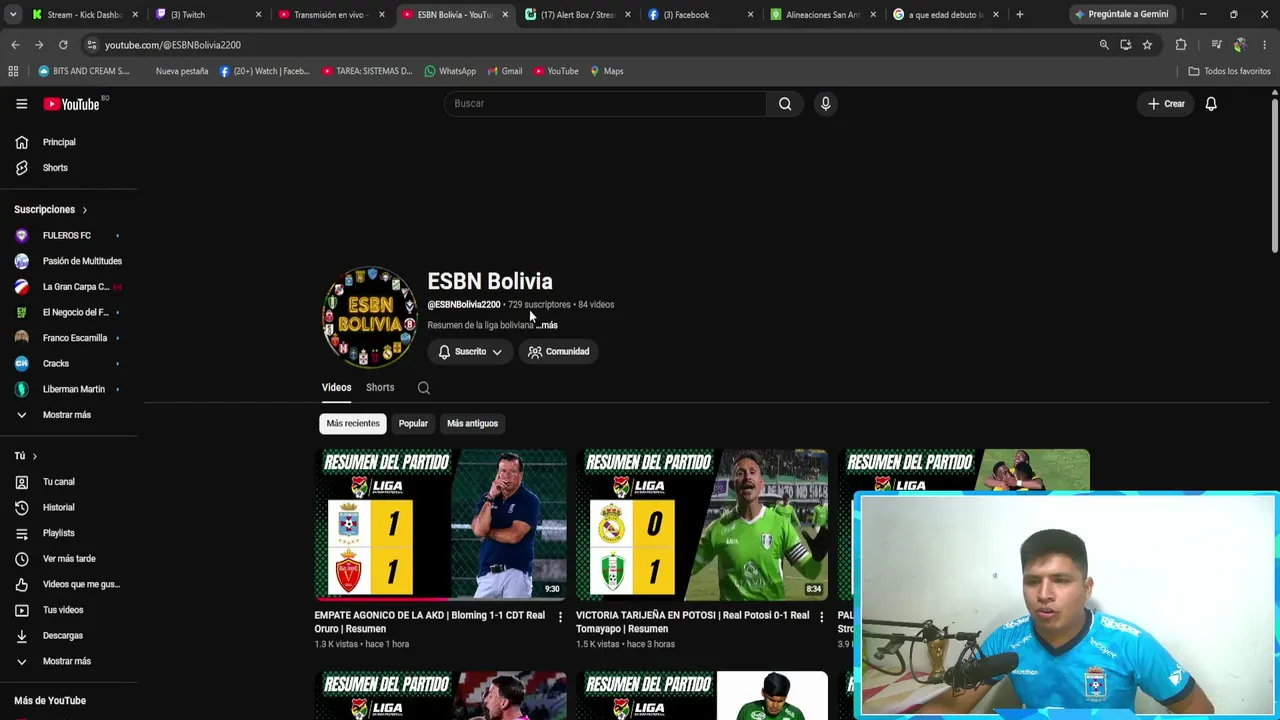Viewport: 1280px width, 720px height.
Task: Select the Más recientes filter chip
Action: (x=353, y=424)
